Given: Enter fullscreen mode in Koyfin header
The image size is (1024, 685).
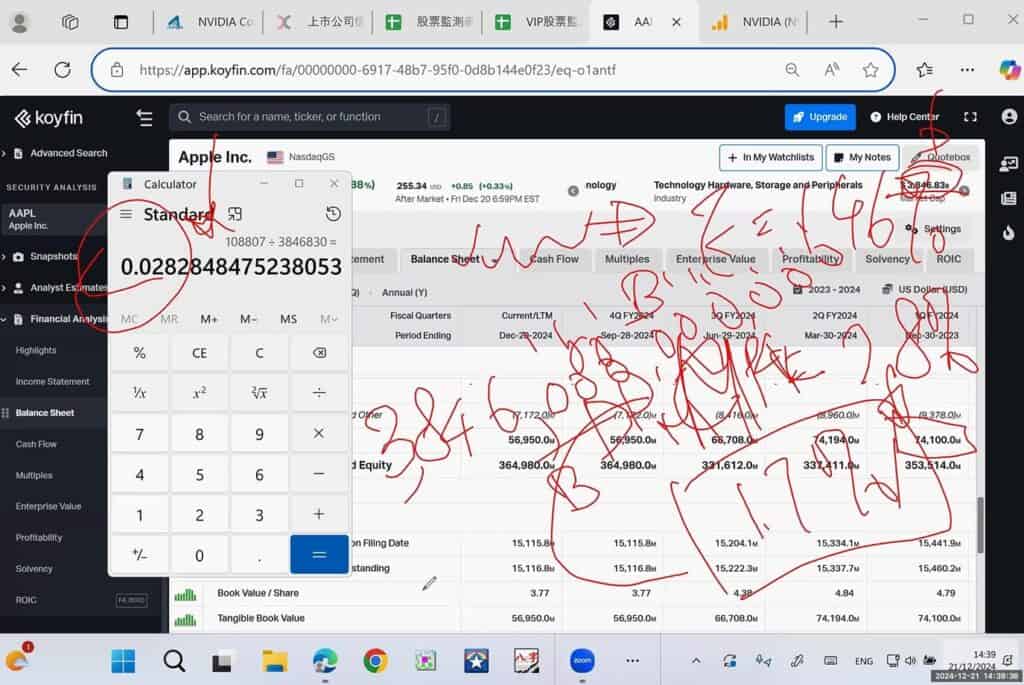Looking at the screenshot, I should pos(969,117).
